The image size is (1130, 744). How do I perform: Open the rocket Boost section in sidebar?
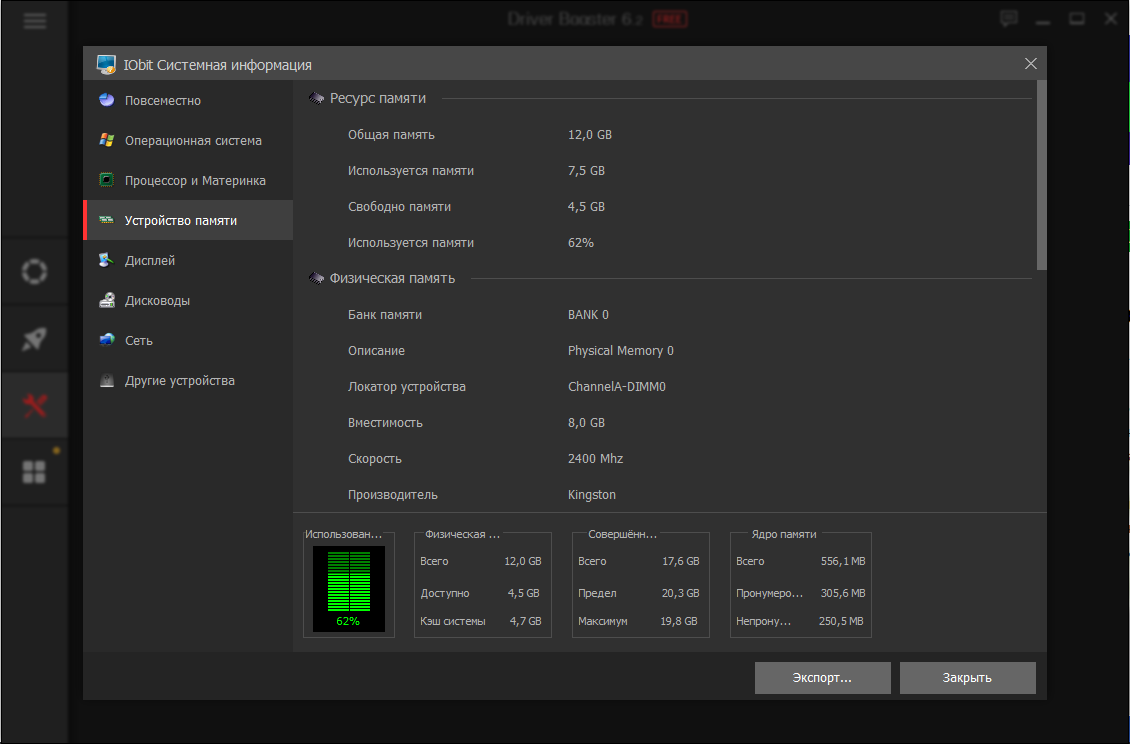tap(34, 338)
